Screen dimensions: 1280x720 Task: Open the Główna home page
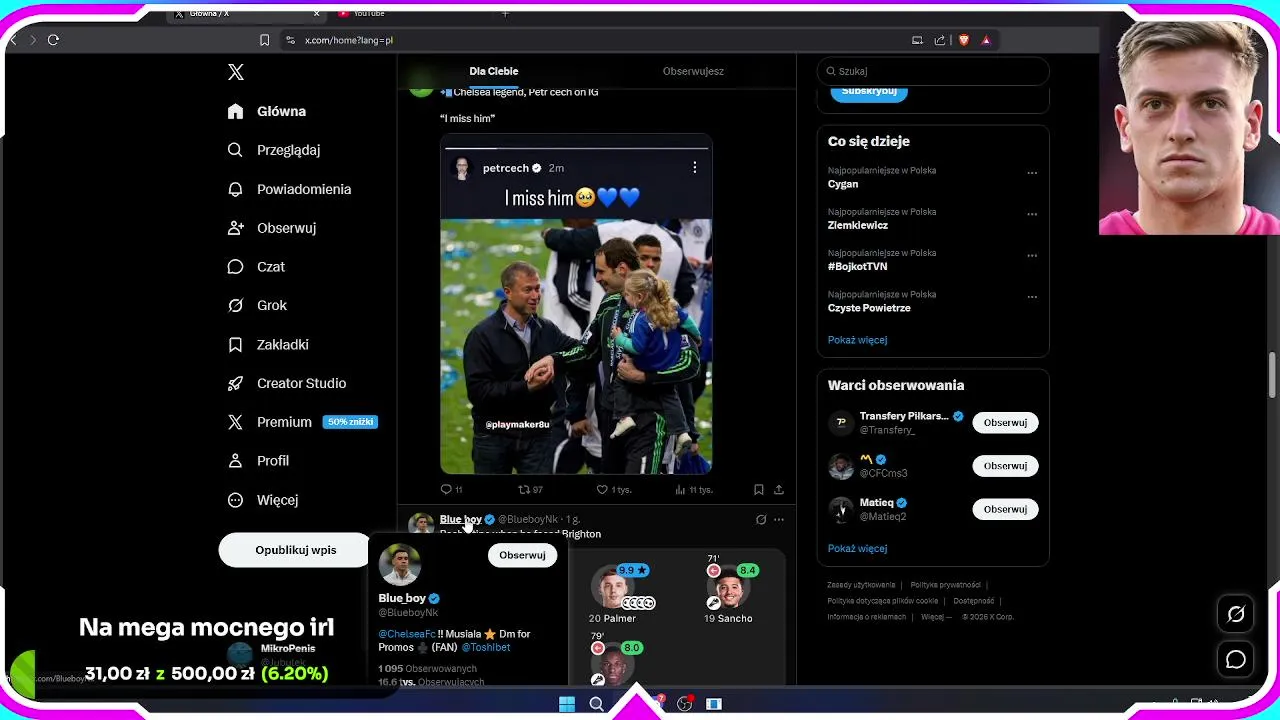pos(267,111)
